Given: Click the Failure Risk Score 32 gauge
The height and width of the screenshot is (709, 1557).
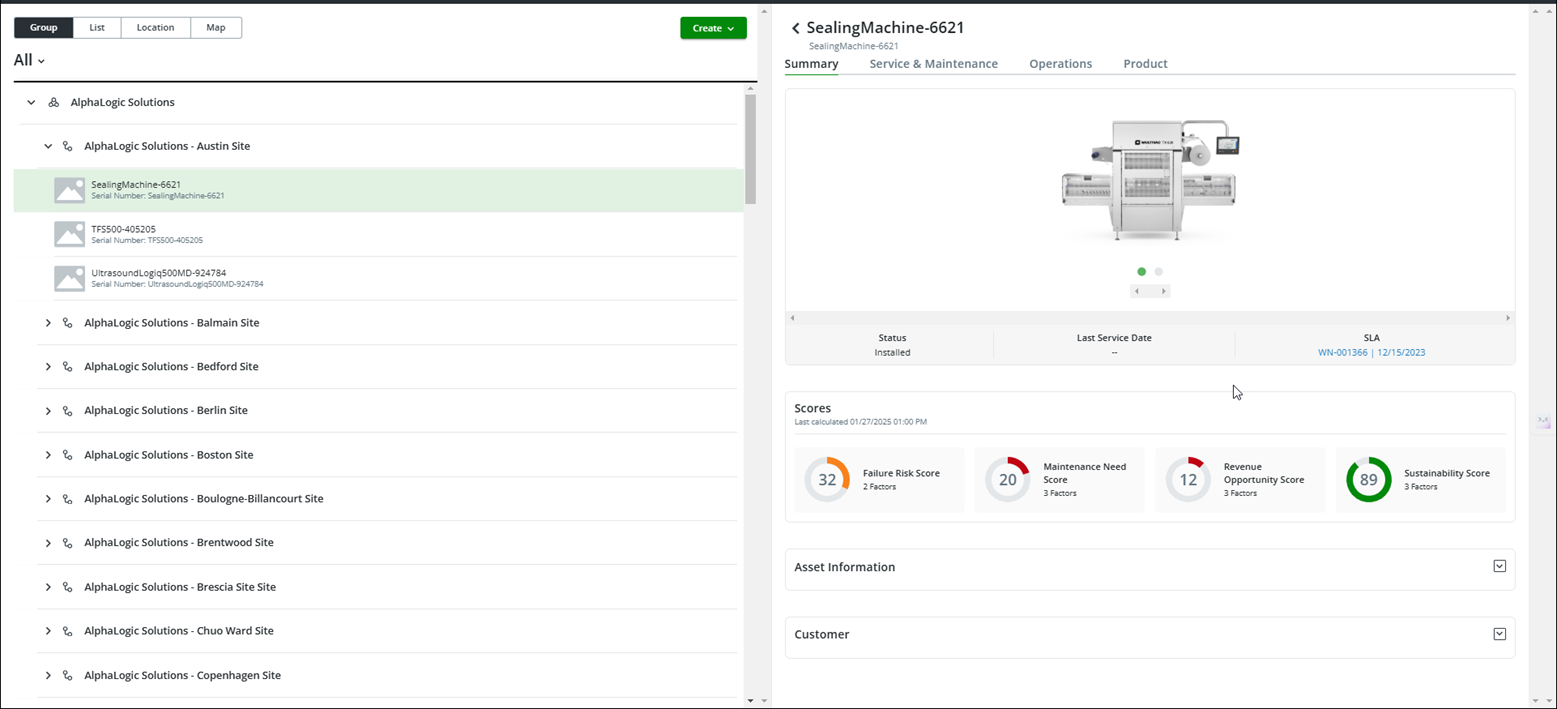Looking at the screenshot, I should point(827,480).
